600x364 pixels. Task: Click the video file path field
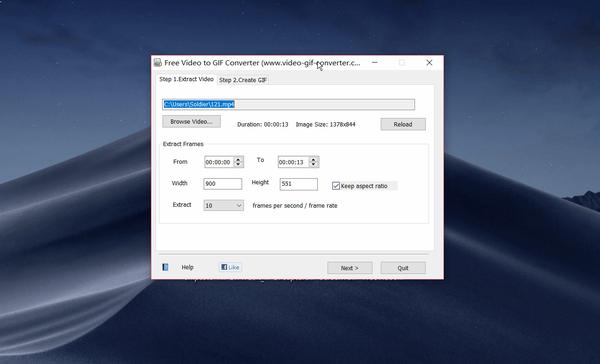coord(289,104)
